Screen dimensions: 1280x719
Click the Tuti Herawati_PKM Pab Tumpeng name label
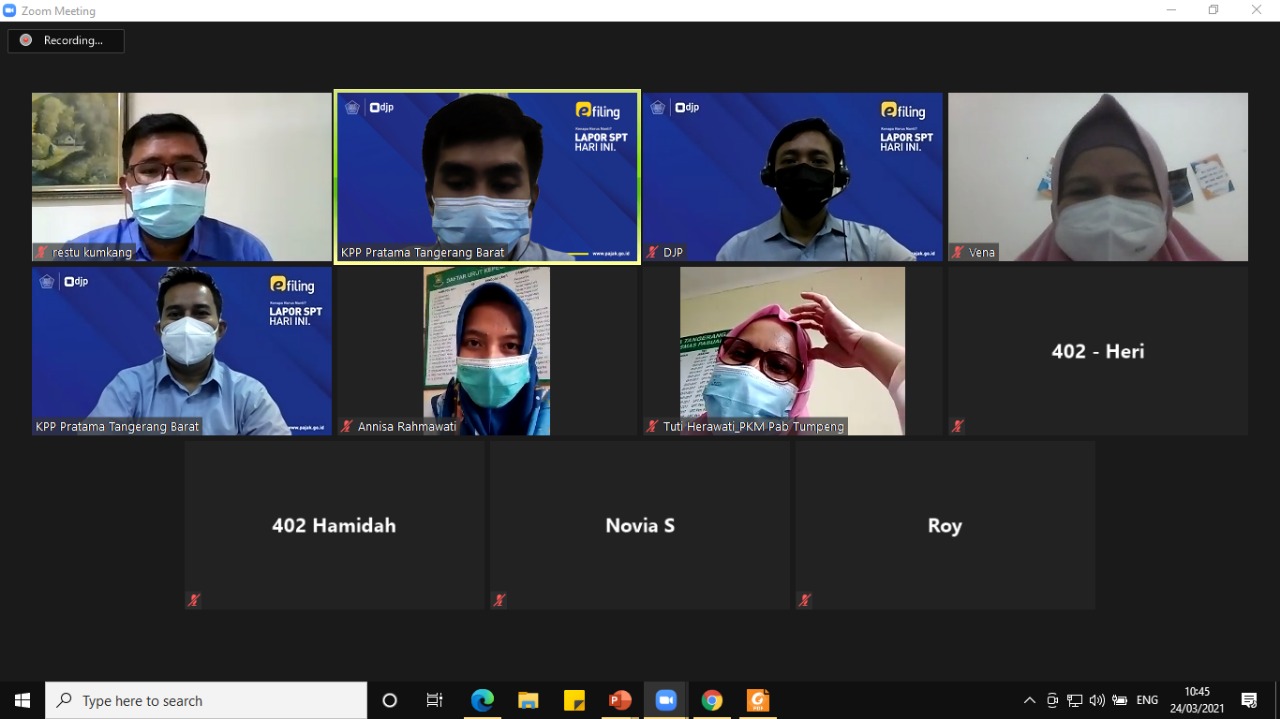[x=753, y=427]
